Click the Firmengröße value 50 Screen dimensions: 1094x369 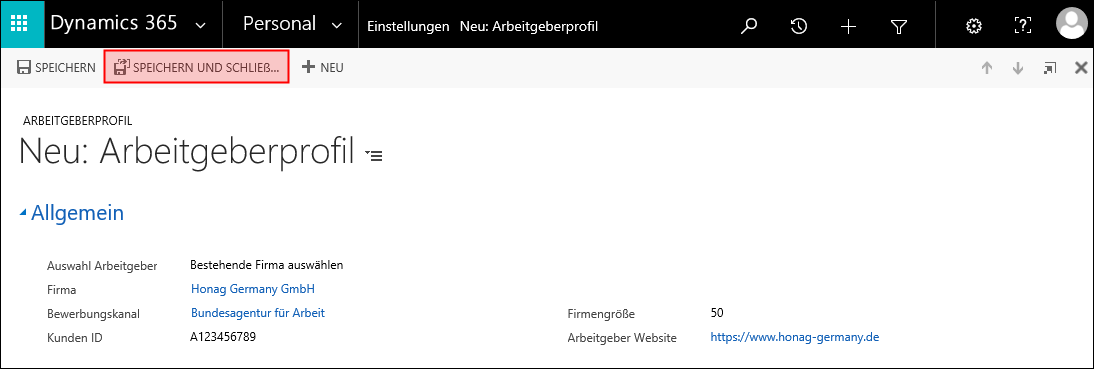[717, 312]
